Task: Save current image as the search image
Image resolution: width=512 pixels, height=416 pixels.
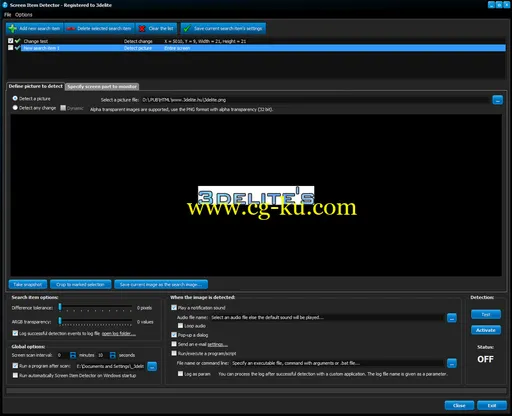Action: pyautogui.click(x=161, y=284)
